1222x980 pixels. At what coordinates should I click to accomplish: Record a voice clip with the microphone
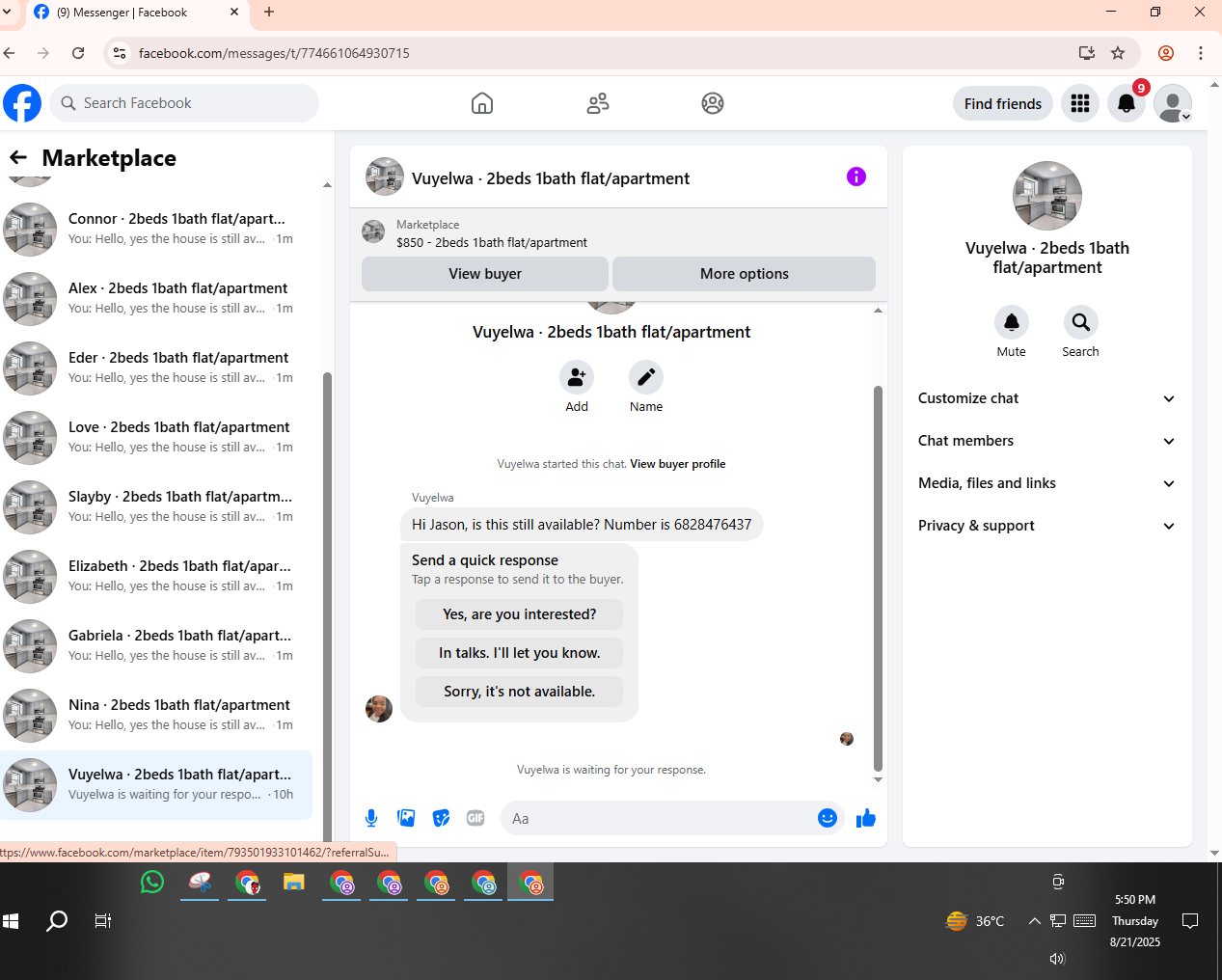[x=371, y=818]
